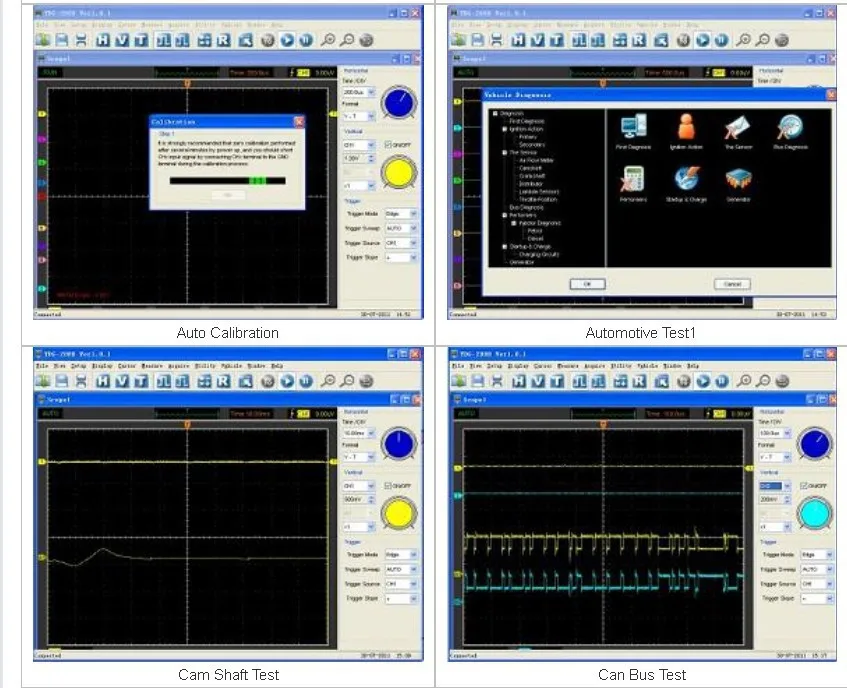Click the Play toolbar icon in Cam Shaft Test window

tap(287, 381)
